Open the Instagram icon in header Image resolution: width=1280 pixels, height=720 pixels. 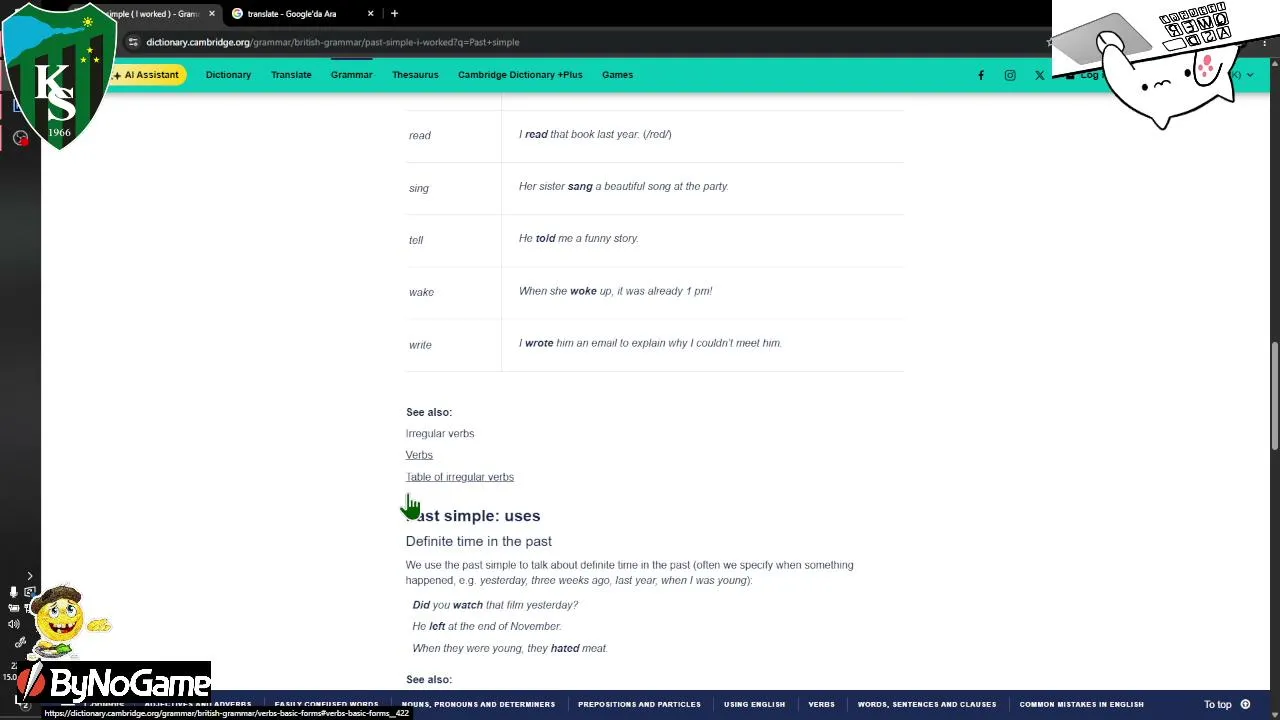[1010, 75]
